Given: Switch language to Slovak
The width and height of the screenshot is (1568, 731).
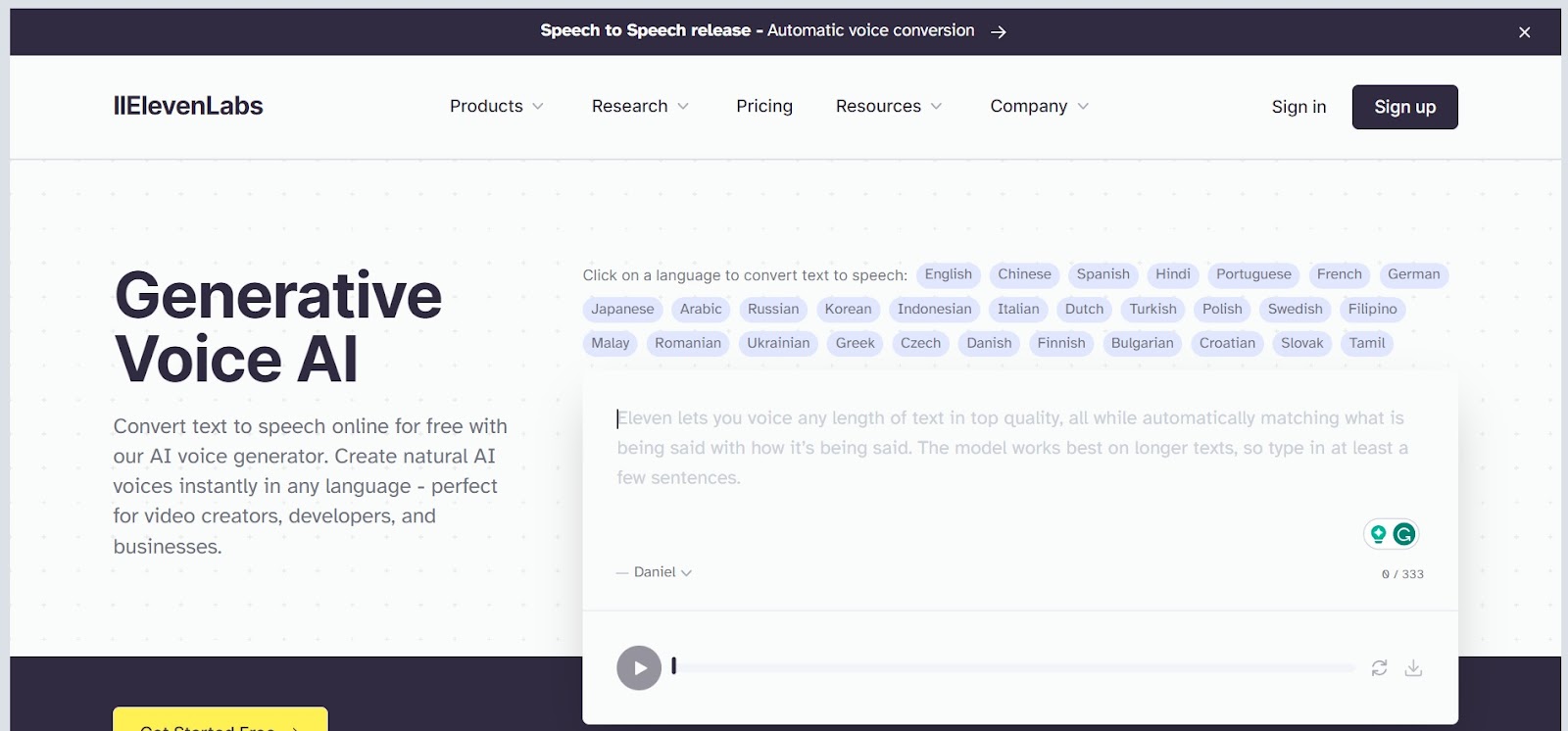Looking at the screenshot, I should 1301,344.
